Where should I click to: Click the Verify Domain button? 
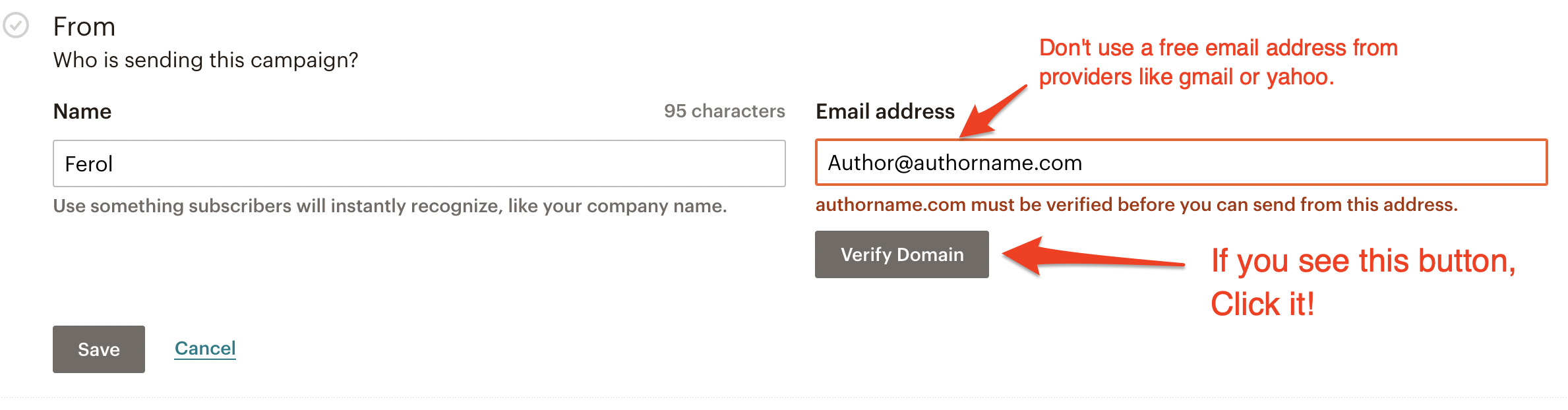coord(902,254)
